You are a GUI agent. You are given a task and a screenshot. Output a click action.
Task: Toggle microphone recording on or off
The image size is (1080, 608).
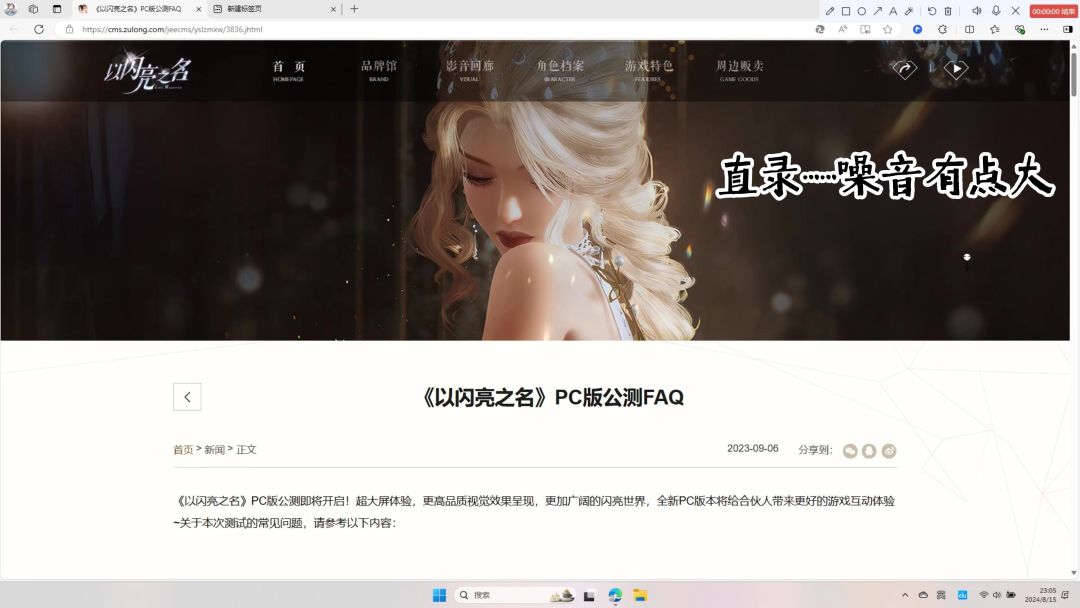pos(996,11)
